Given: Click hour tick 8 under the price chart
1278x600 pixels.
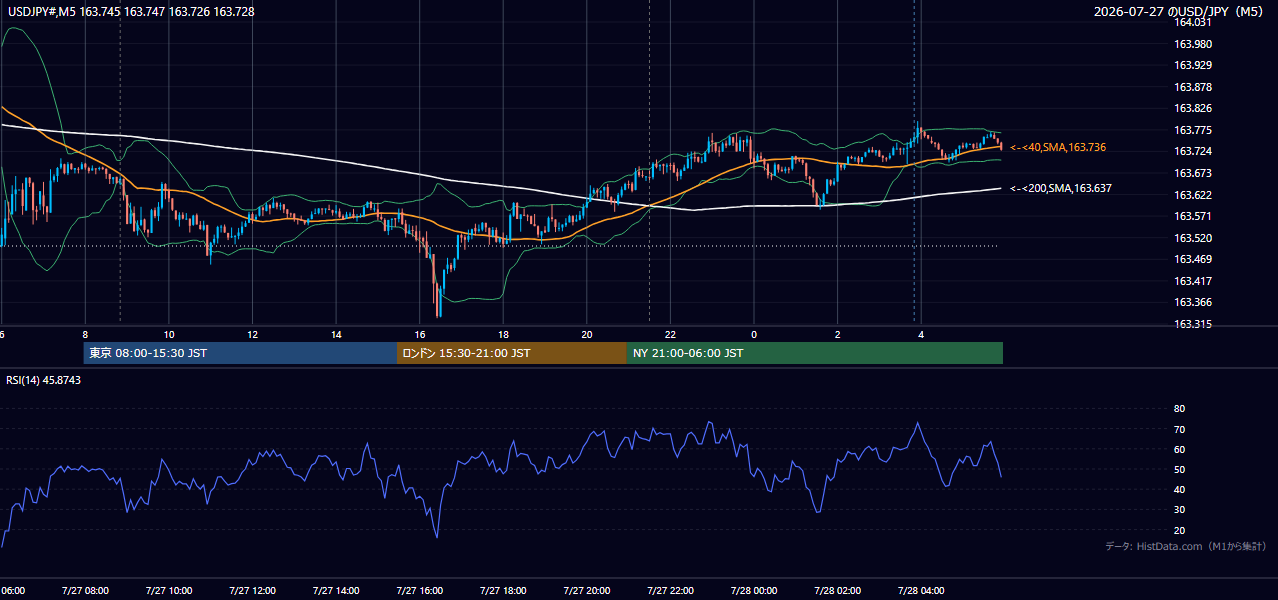Looking at the screenshot, I should click(x=85, y=334).
